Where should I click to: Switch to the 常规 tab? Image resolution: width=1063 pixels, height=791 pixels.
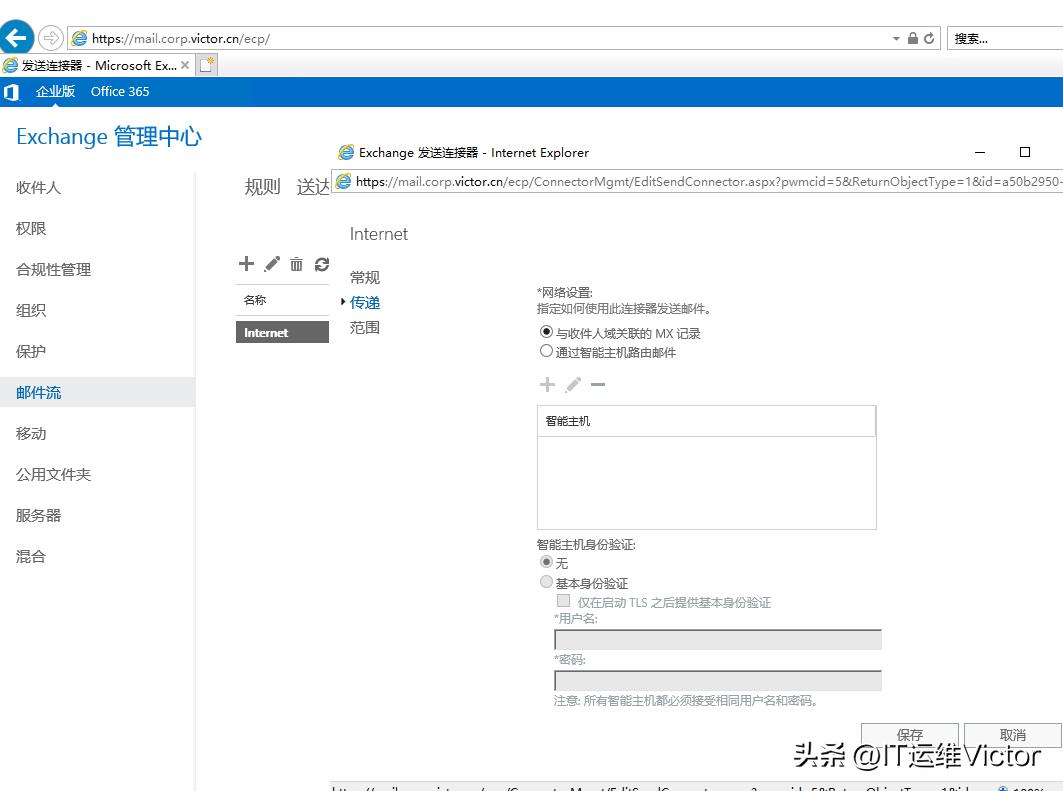tap(363, 277)
